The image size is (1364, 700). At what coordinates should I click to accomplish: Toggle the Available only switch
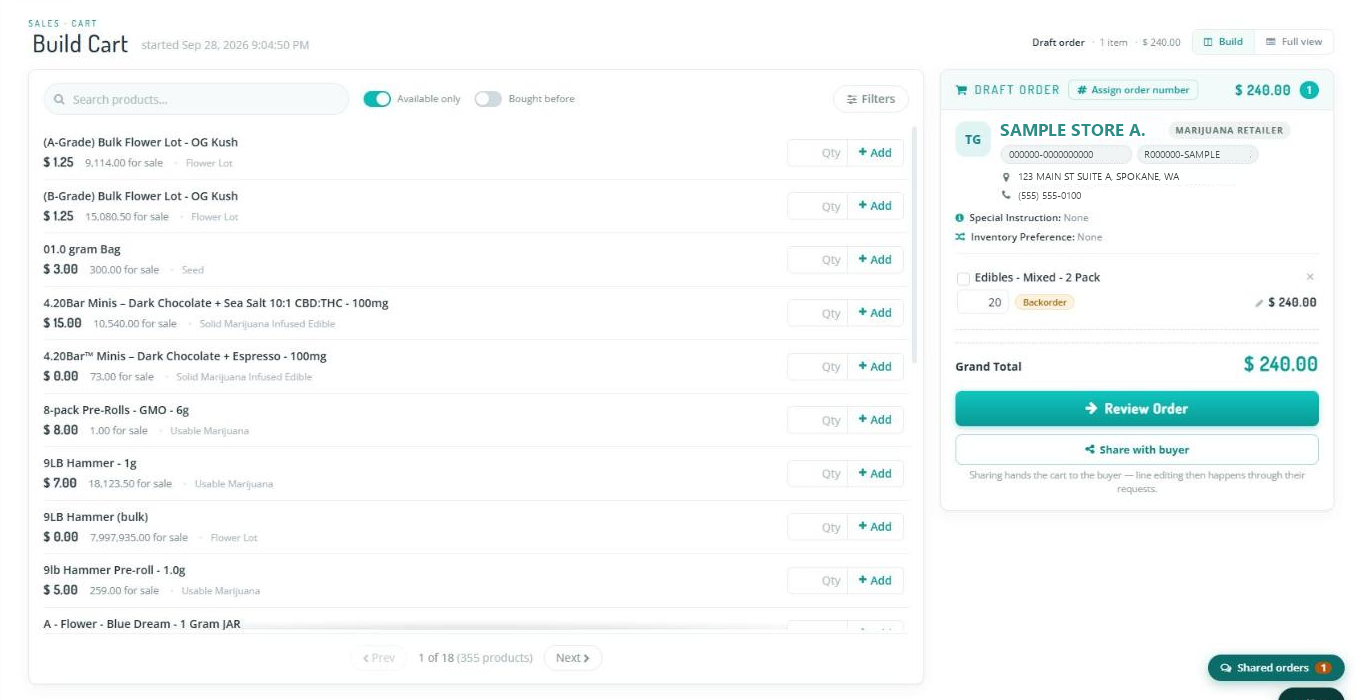[x=377, y=99]
